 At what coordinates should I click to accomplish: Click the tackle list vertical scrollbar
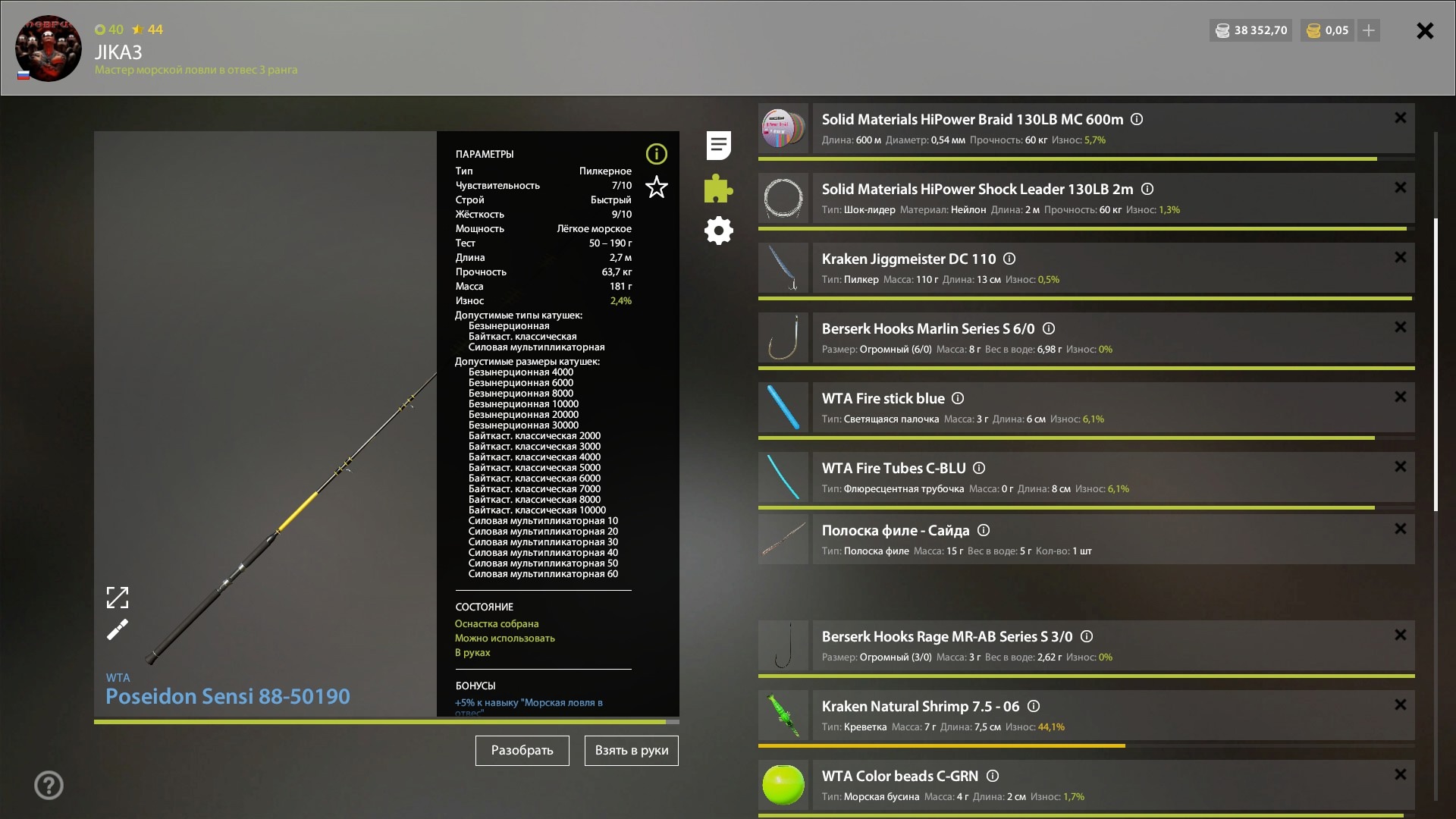(x=1436, y=364)
